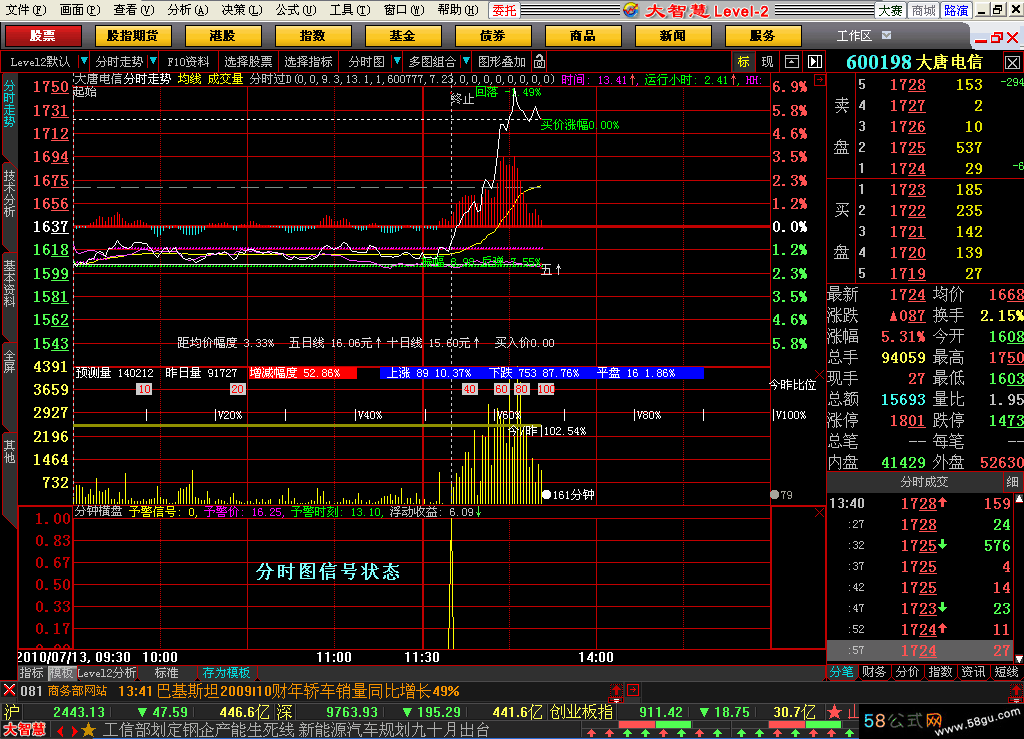The height and width of the screenshot is (739, 1024).
Task: Switch to the 标准 bottom tab
Action: pos(166,672)
